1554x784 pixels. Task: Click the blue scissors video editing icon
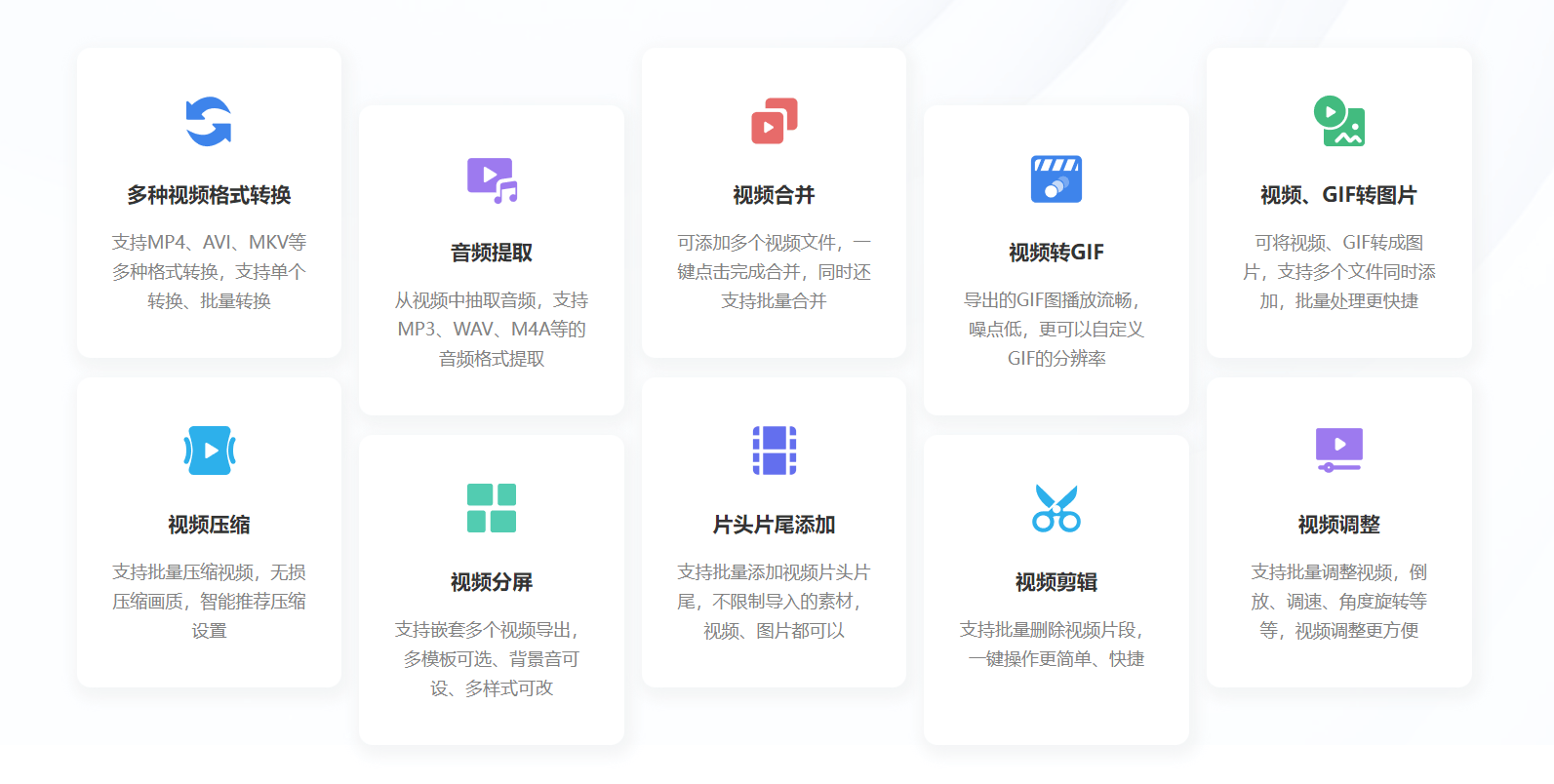coord(1056,508)
